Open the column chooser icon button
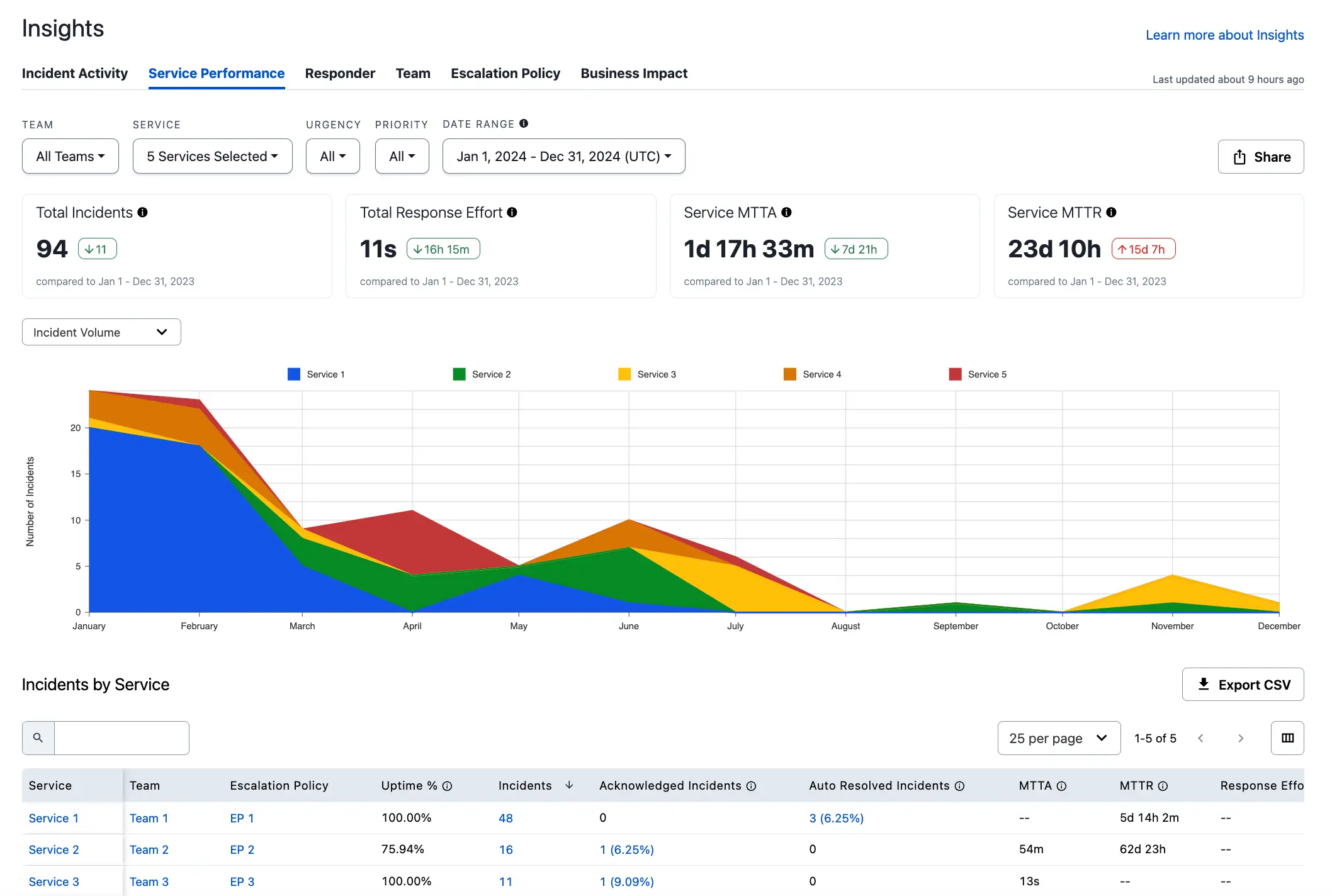1332x896 pixels. [x=1287, y=738]
